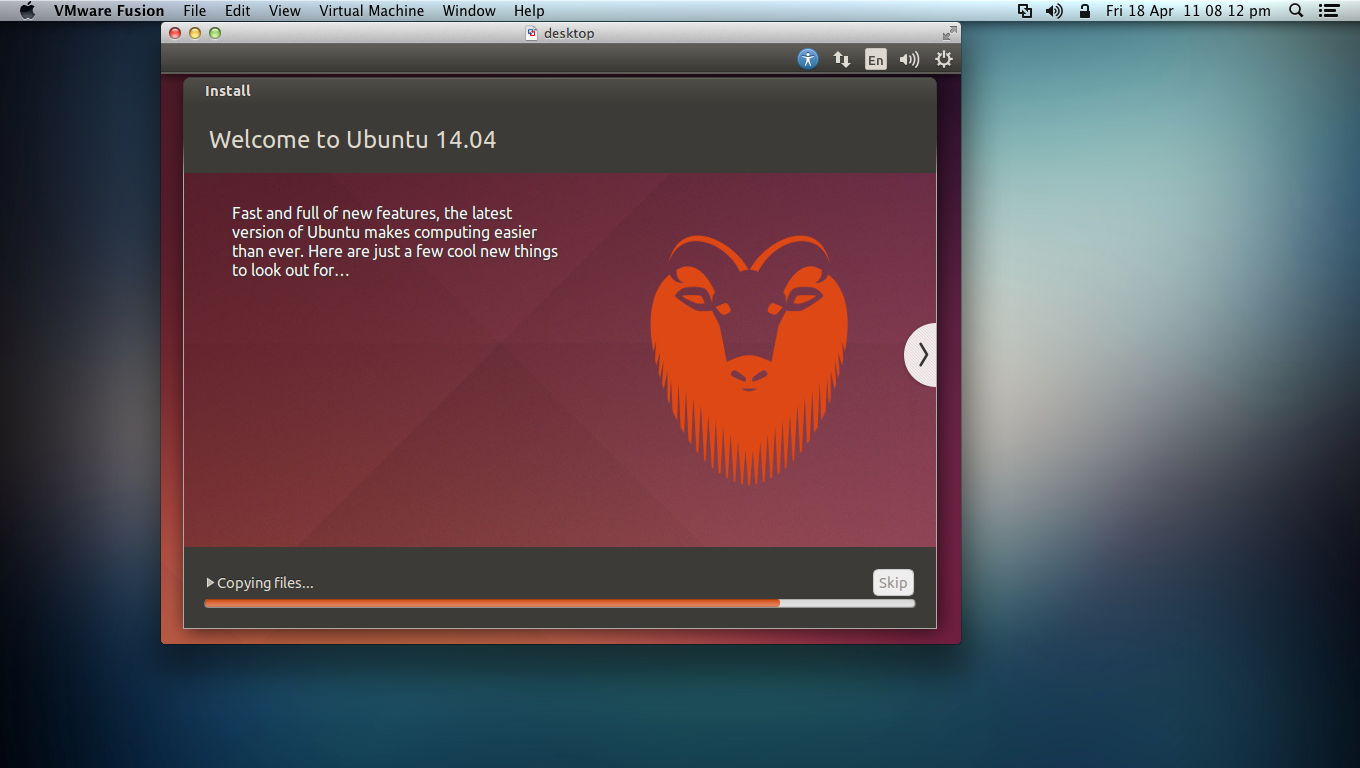Screen dimensions: 1360x768
Task: Open the macOS Notification Center icon
Action: coord(1328,11)
